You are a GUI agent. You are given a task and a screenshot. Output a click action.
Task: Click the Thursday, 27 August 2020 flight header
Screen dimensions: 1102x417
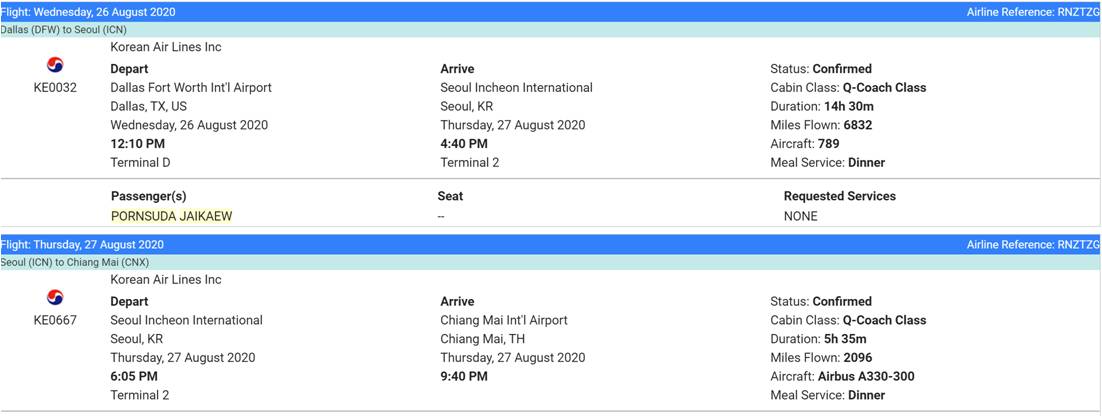click(82, 245)
